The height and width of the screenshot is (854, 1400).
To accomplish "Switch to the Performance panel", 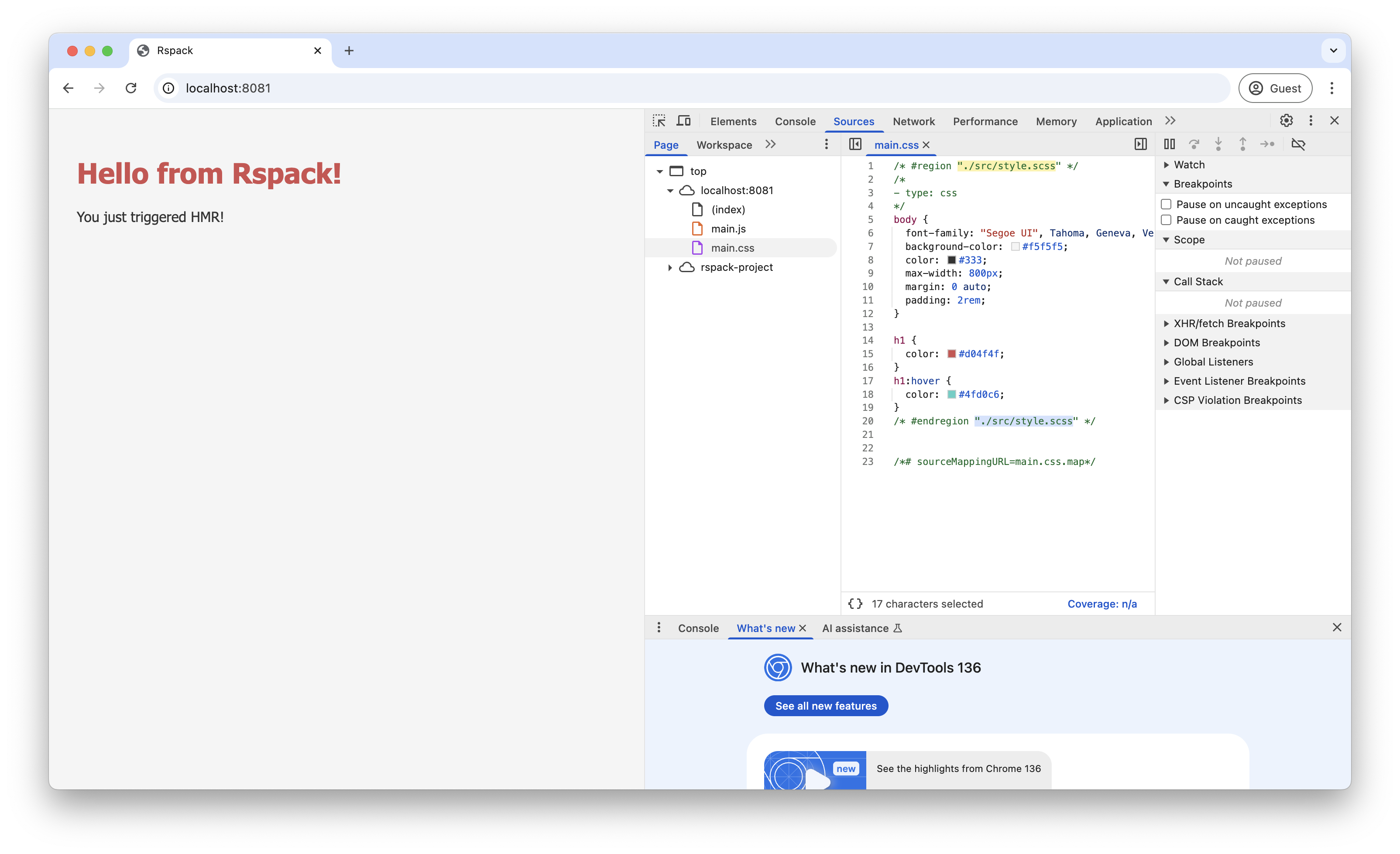I will 985,122.
